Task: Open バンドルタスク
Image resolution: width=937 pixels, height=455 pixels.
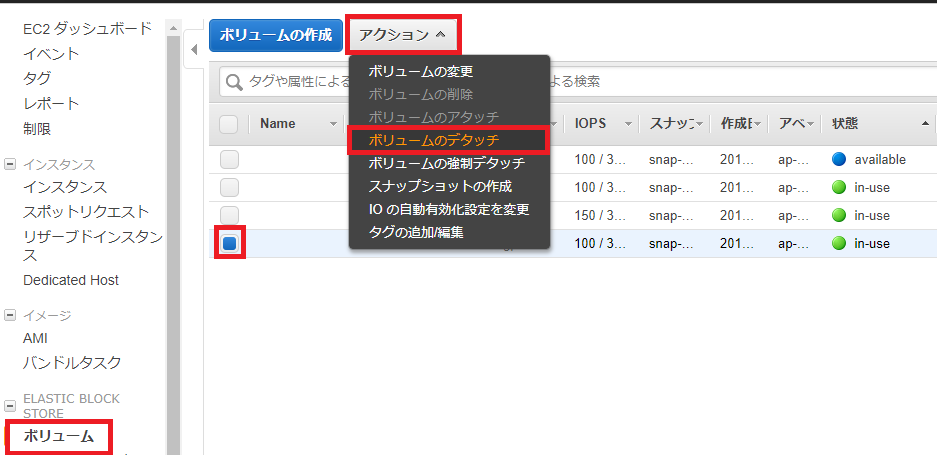Action: (72, 362)
